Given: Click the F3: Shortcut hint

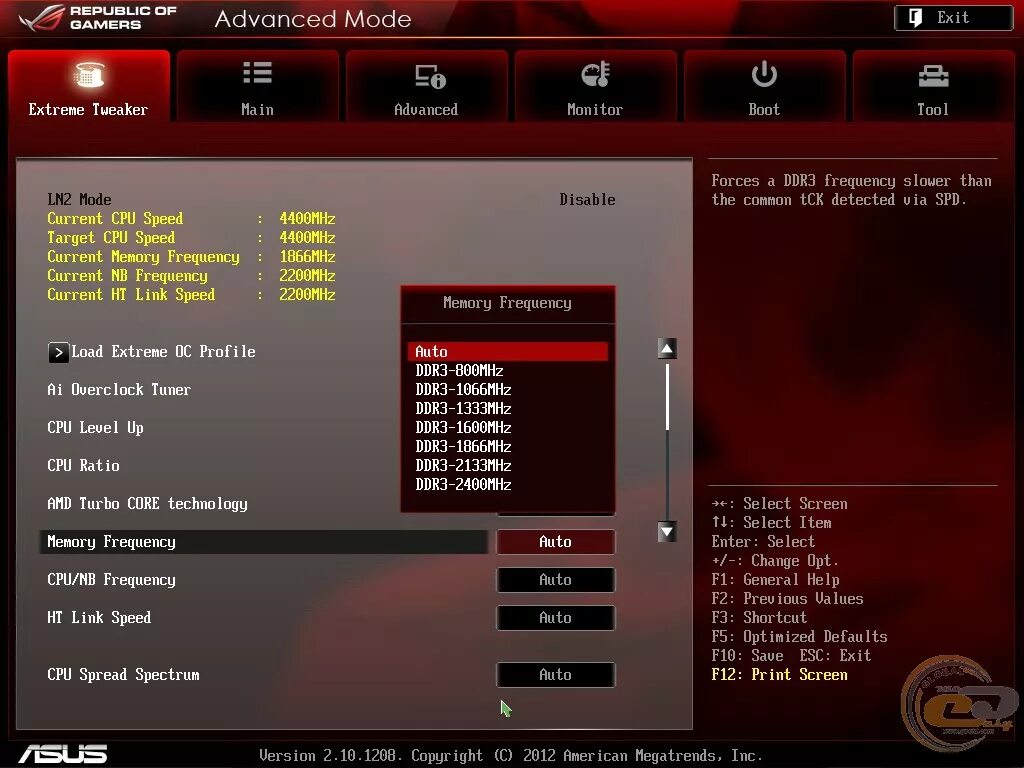Looking at the screenshot, I should pyautogui.click(x=759, y=618).
